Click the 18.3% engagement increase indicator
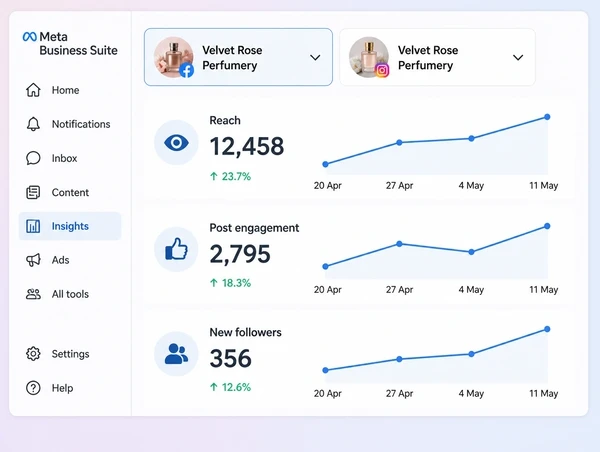Viewport: 600px width, 452px height. (230, 283)
